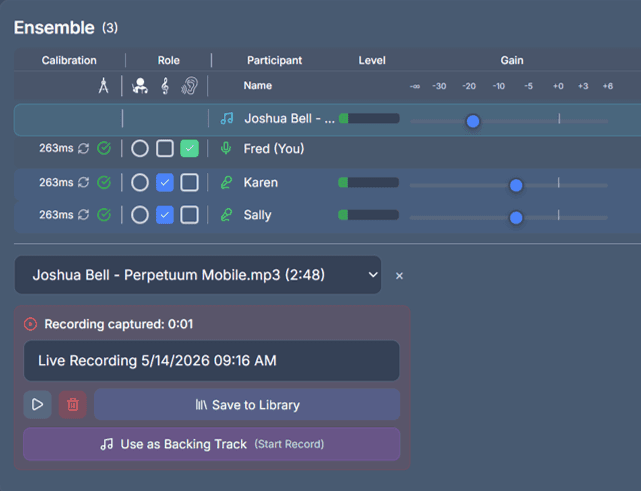Select the Karen participant name
The width and height of the screenshot is (641, 491).
click(x=260, y=182)
